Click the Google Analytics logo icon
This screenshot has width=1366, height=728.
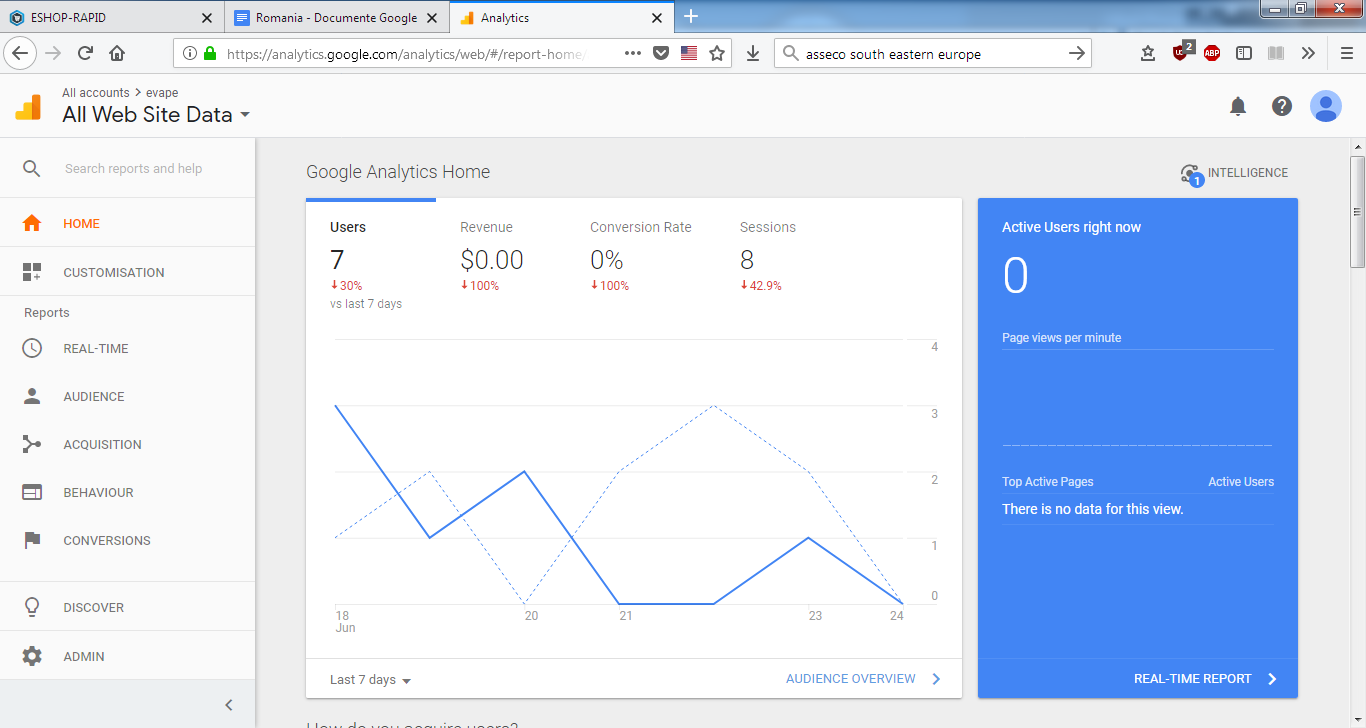coord(28,106)
